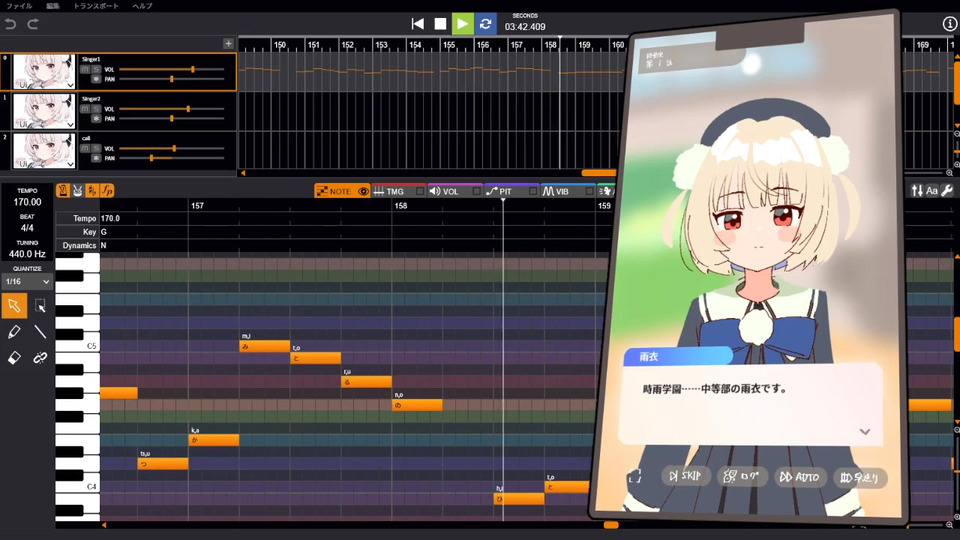Solo the Singer1 track
Image resolution: width=960 pixels, height=540 pixels.
pyautogui.click(x=96, y=69)
